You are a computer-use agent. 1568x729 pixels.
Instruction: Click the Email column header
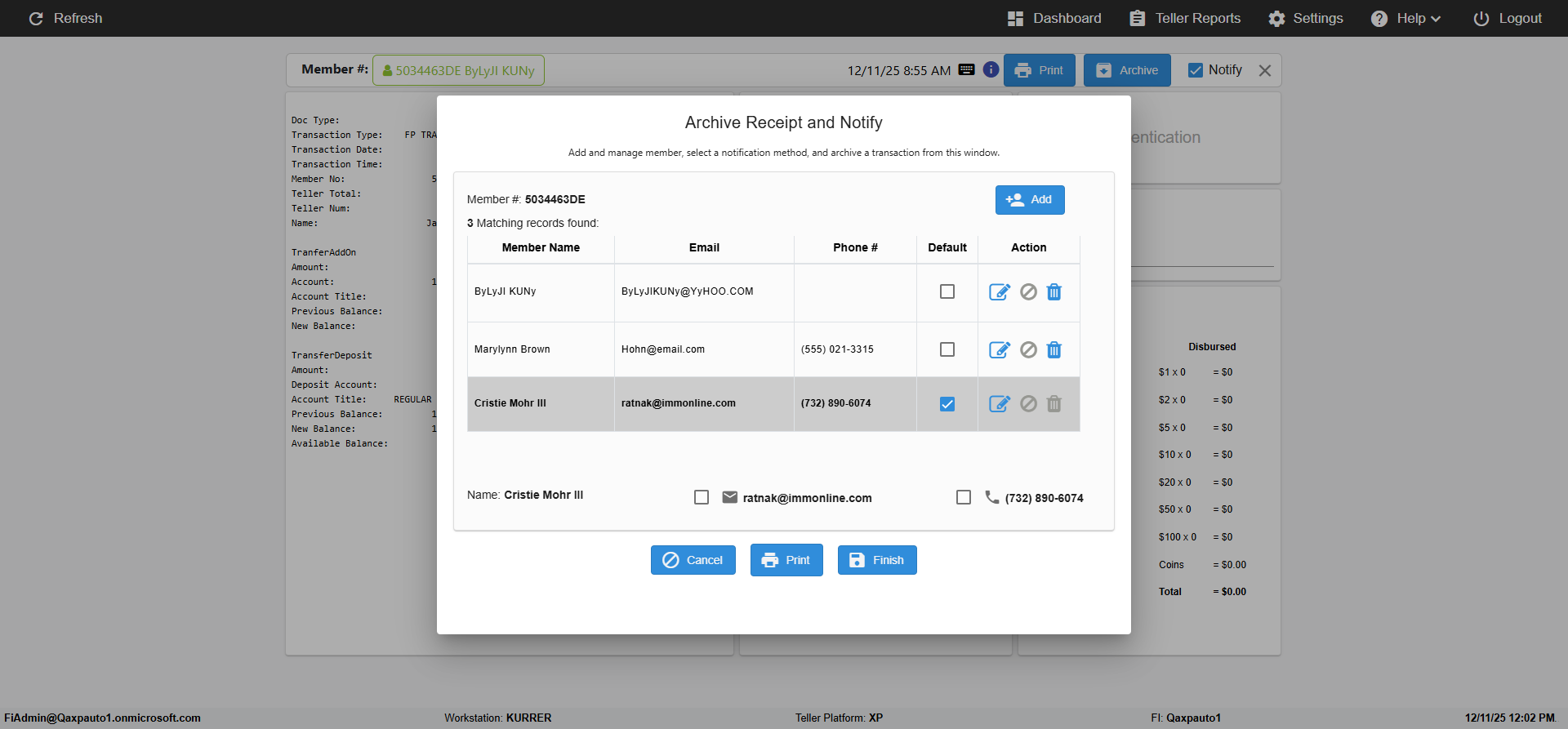point(704,247)
